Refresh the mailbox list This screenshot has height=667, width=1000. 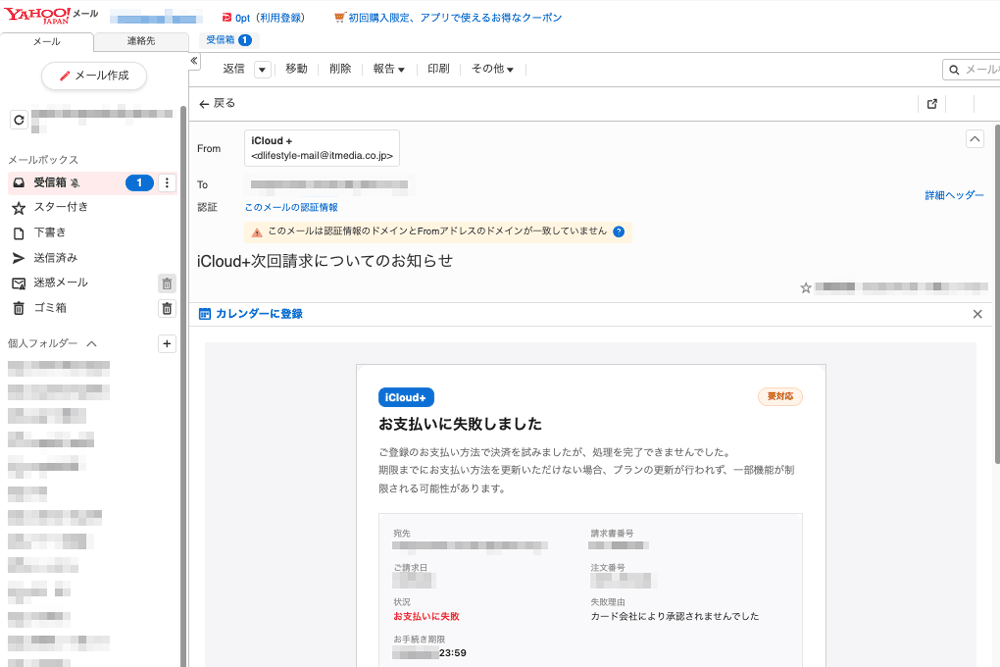pyautogui.click(x=18, y=119)
